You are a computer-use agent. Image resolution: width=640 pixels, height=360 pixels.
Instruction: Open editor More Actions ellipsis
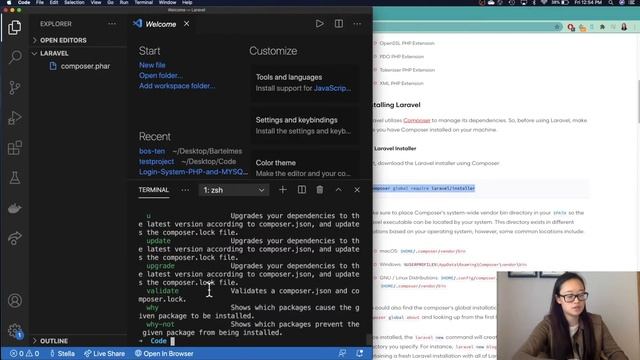click(x=357, y=24)
